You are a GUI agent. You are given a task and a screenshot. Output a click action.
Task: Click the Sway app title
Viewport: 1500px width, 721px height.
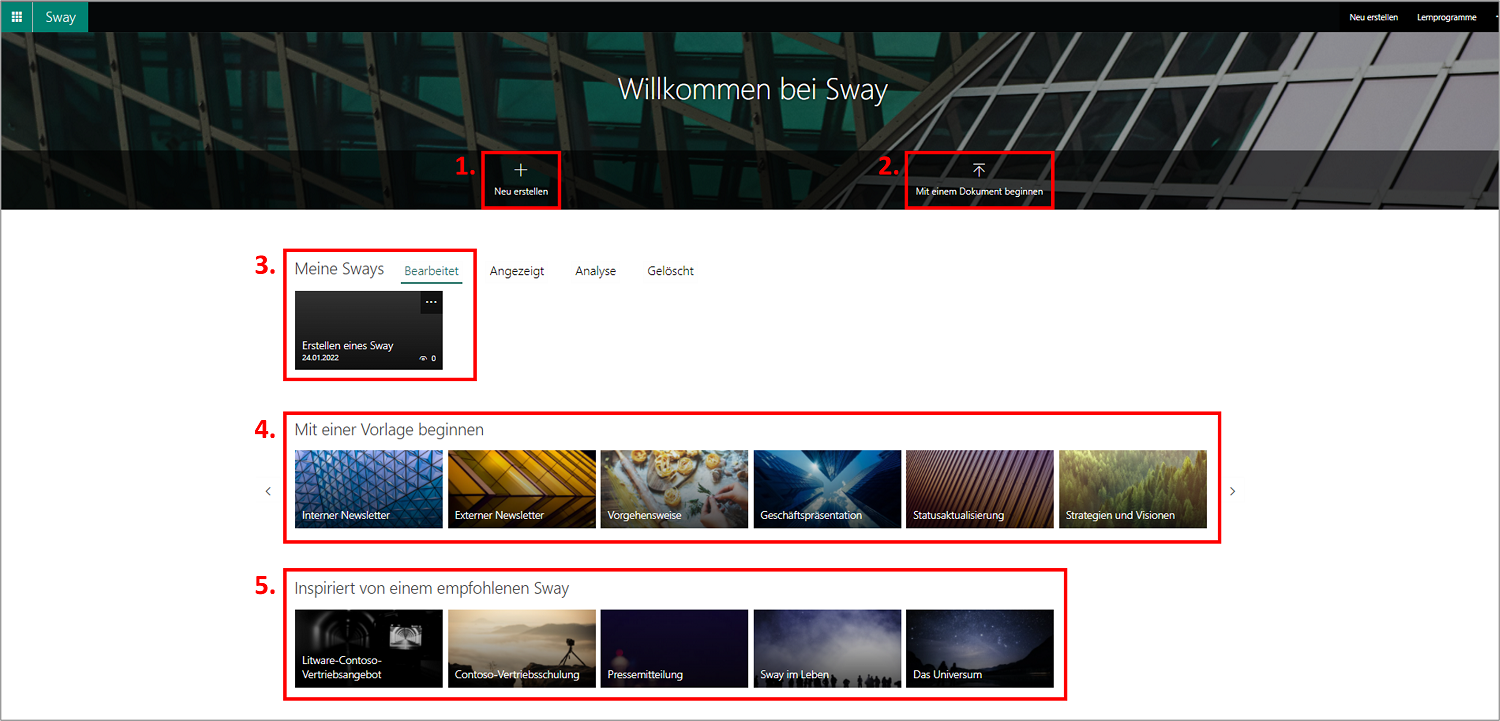point(60,17)
